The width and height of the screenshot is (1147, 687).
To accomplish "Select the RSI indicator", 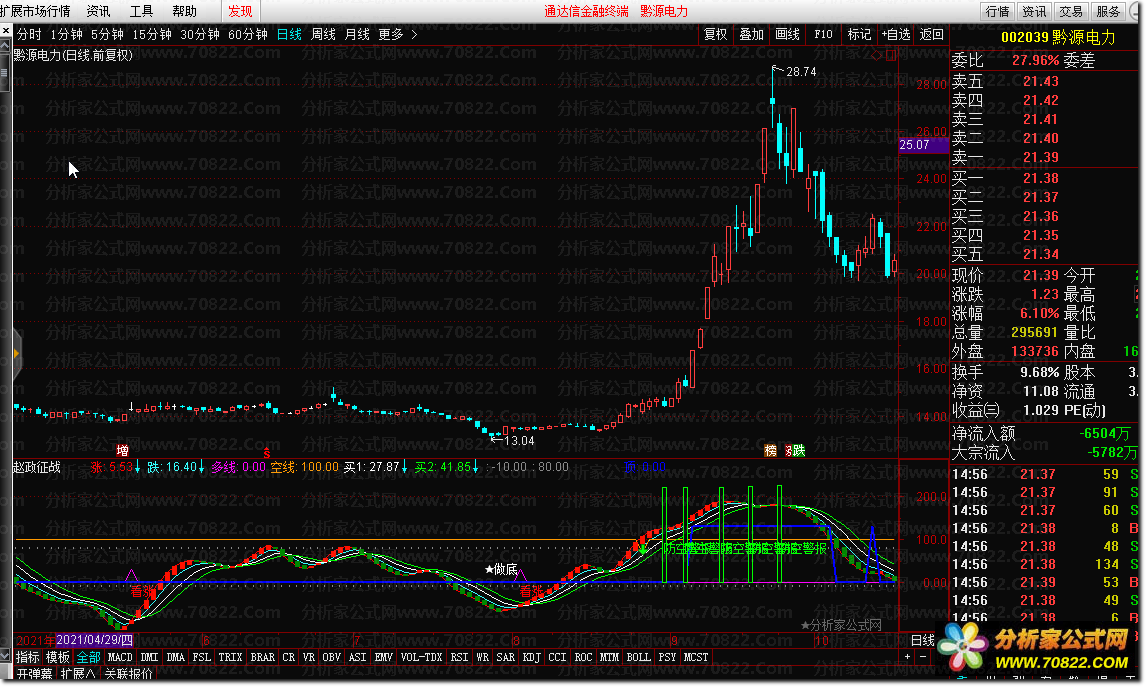I will point(459,657).
